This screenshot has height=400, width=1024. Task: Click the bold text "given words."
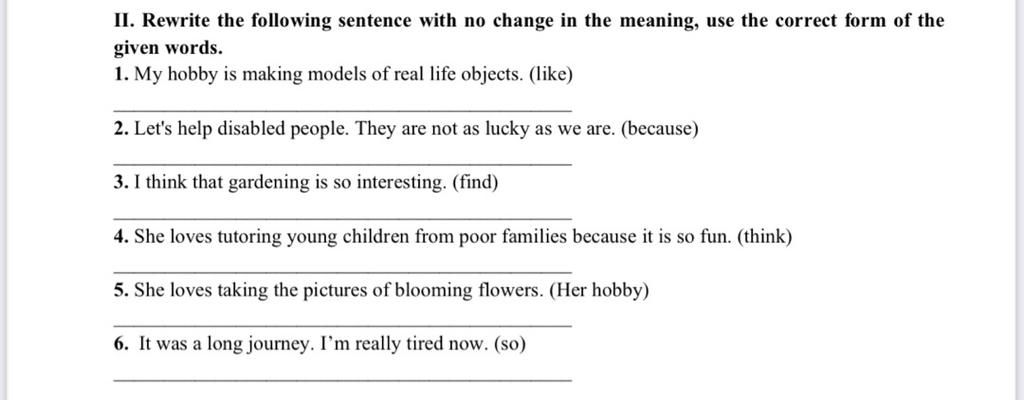[168, 48]
